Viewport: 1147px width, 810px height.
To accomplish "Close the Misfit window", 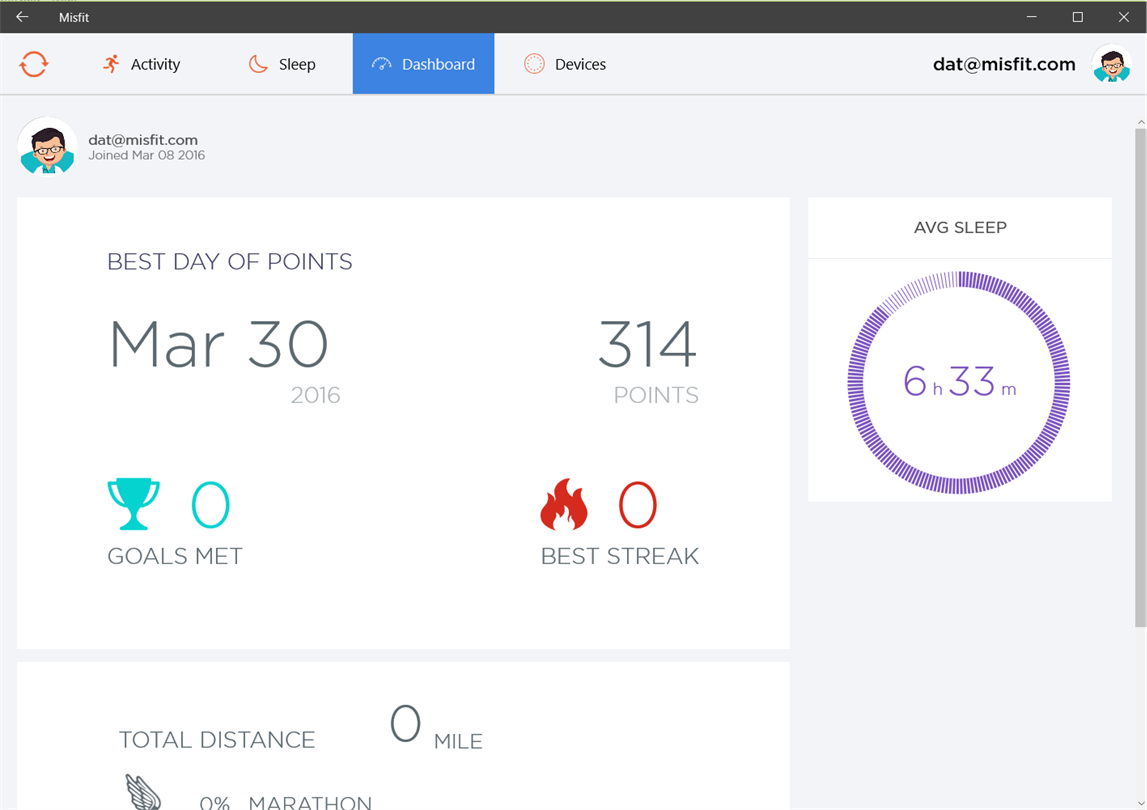I will (x=1124, y=17).
